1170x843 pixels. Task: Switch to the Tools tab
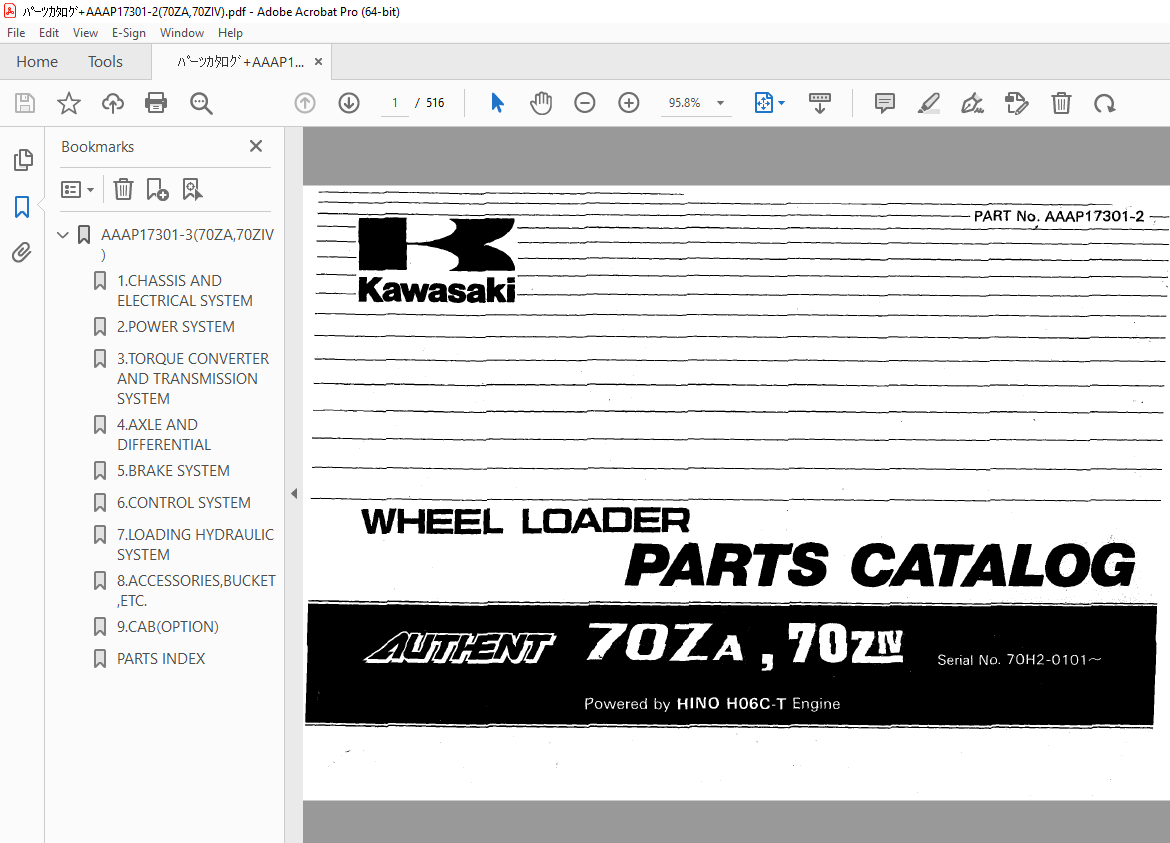pyautogui.click(x=105, y=62)
